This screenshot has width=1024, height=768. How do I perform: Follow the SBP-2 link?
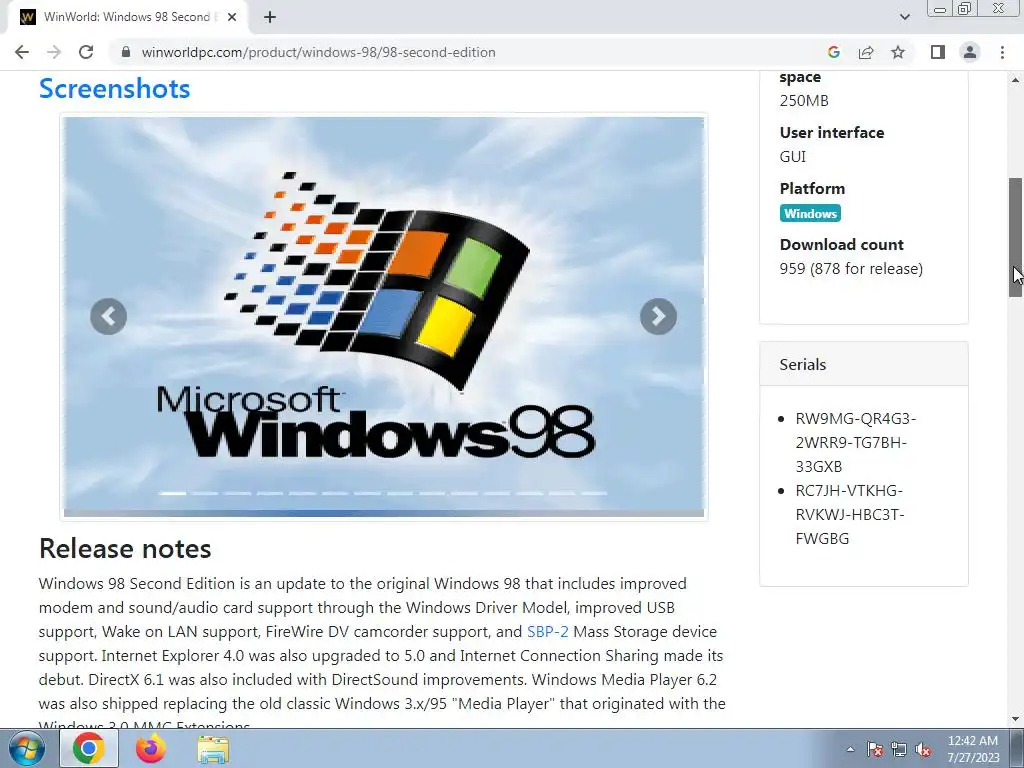click(547, 632)
